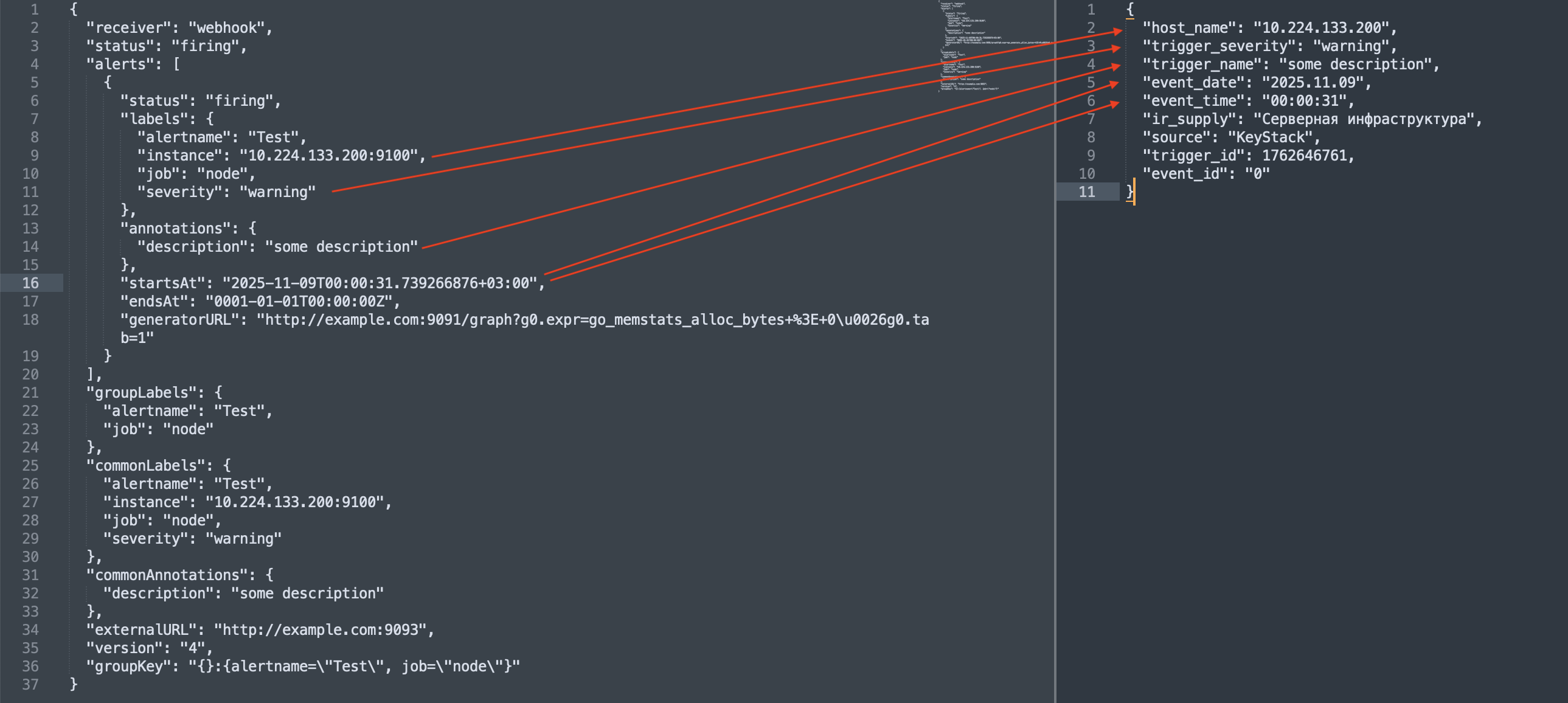The width and height of the screenshot is (1568, 703).
Task: Click line number 16 in left gutter
Action: (30, 283)
